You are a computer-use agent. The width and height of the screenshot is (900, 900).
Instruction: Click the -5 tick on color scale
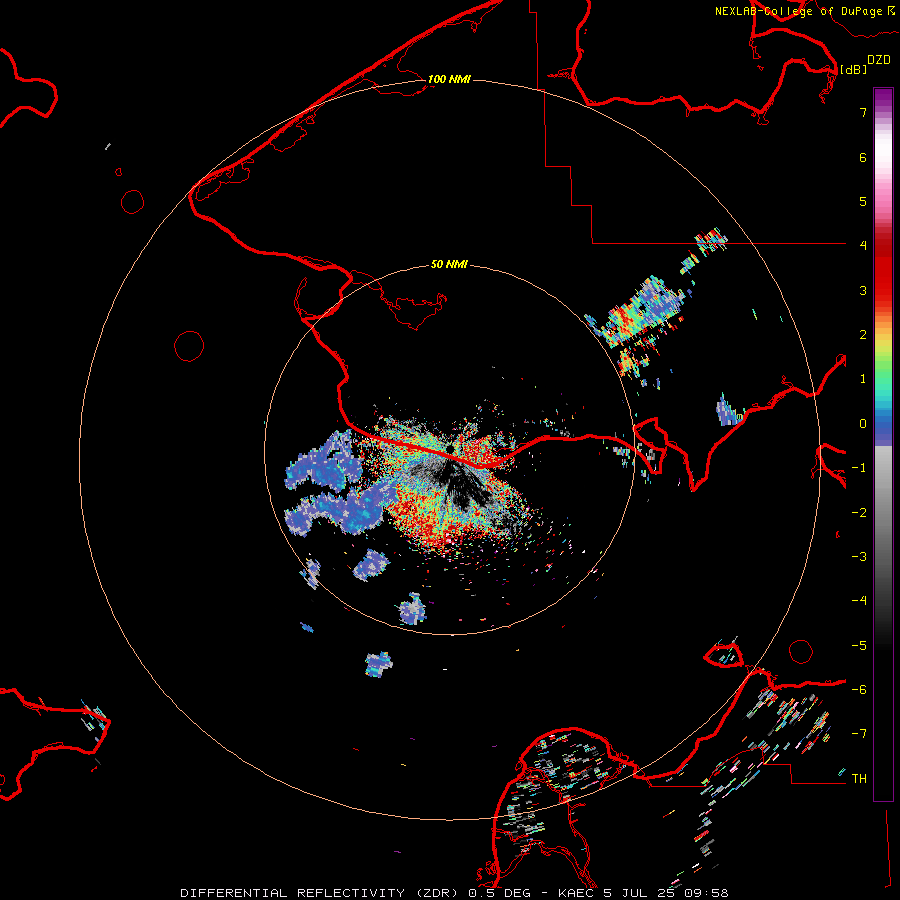(x=859, y=646)
